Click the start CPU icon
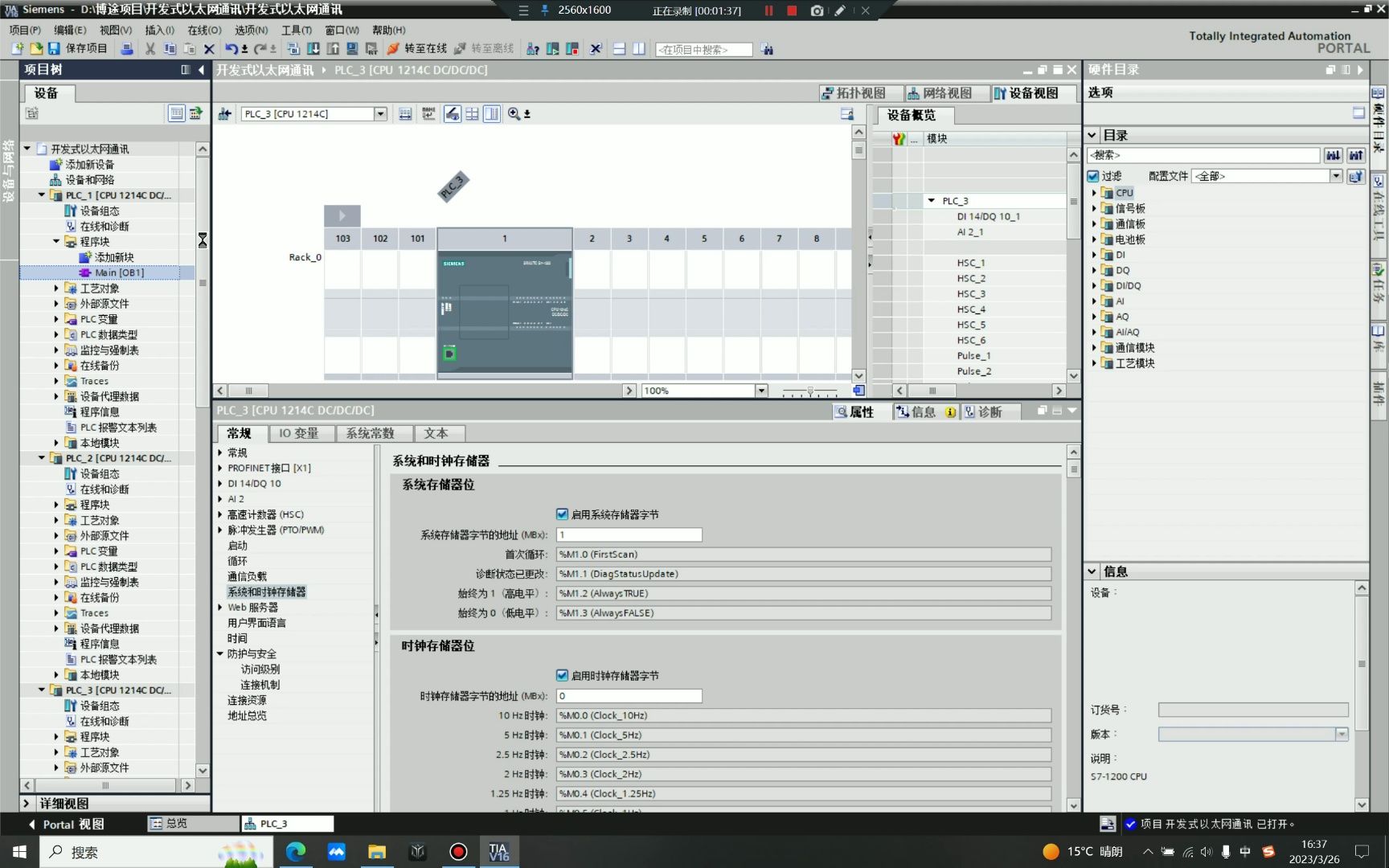This screenshot has height=868, width=1389. (x=553, y=49)
